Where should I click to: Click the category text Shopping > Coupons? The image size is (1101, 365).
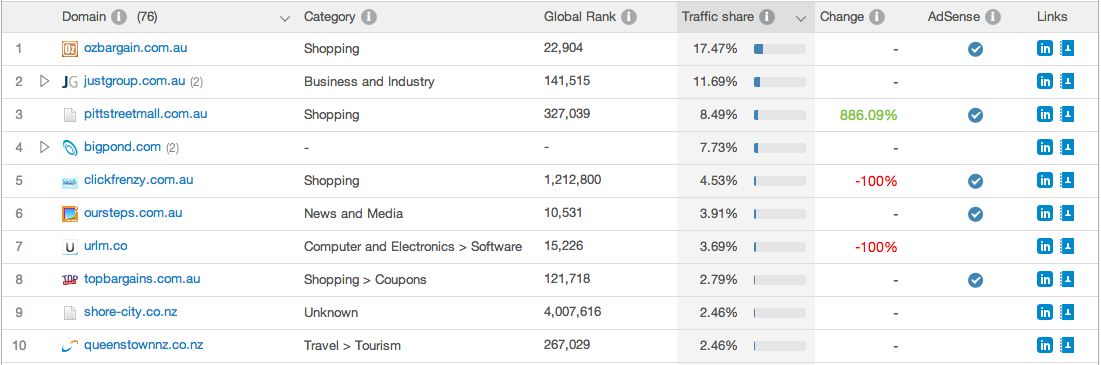point(365,279)
